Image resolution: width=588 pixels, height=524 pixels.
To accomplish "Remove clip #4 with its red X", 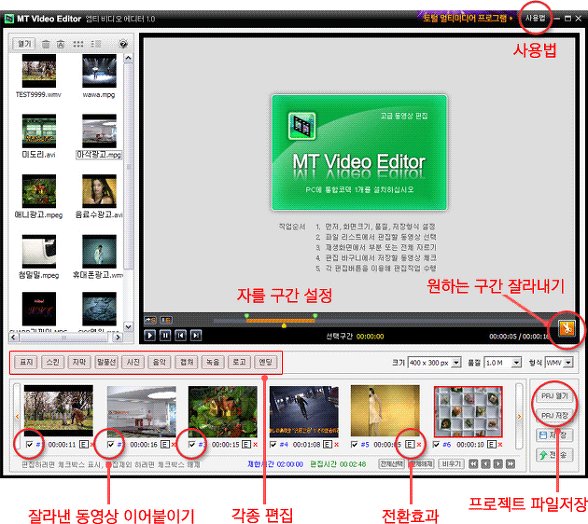I will (336, 445).
